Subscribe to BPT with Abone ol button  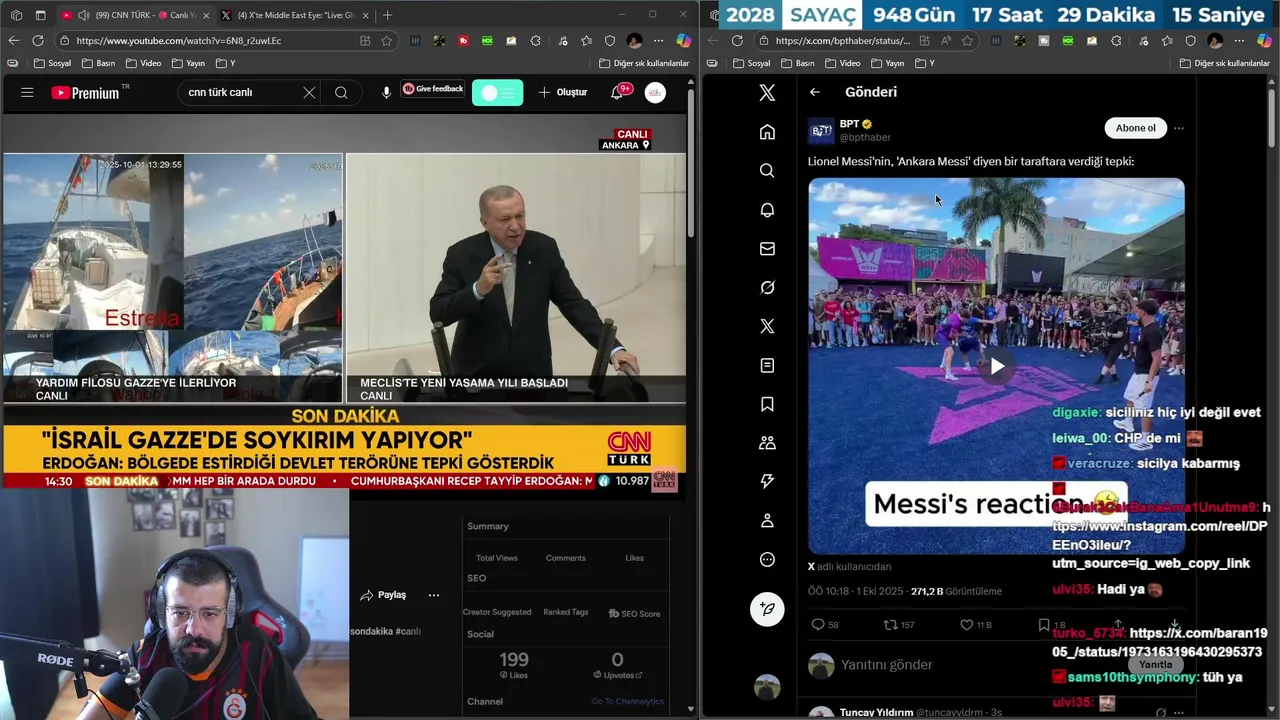(1135, 128)
